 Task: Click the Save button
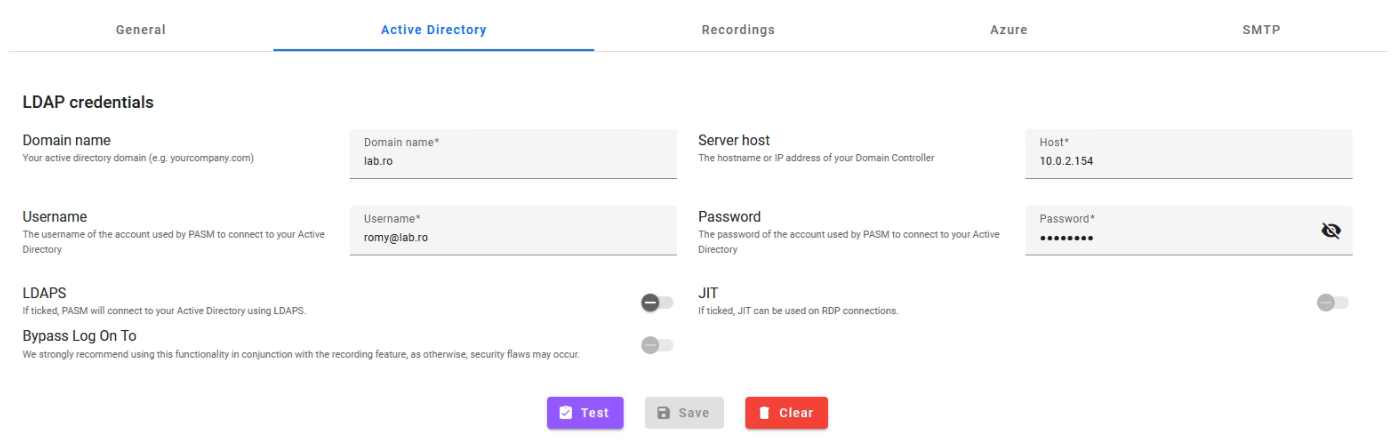(x=684, y=413)
